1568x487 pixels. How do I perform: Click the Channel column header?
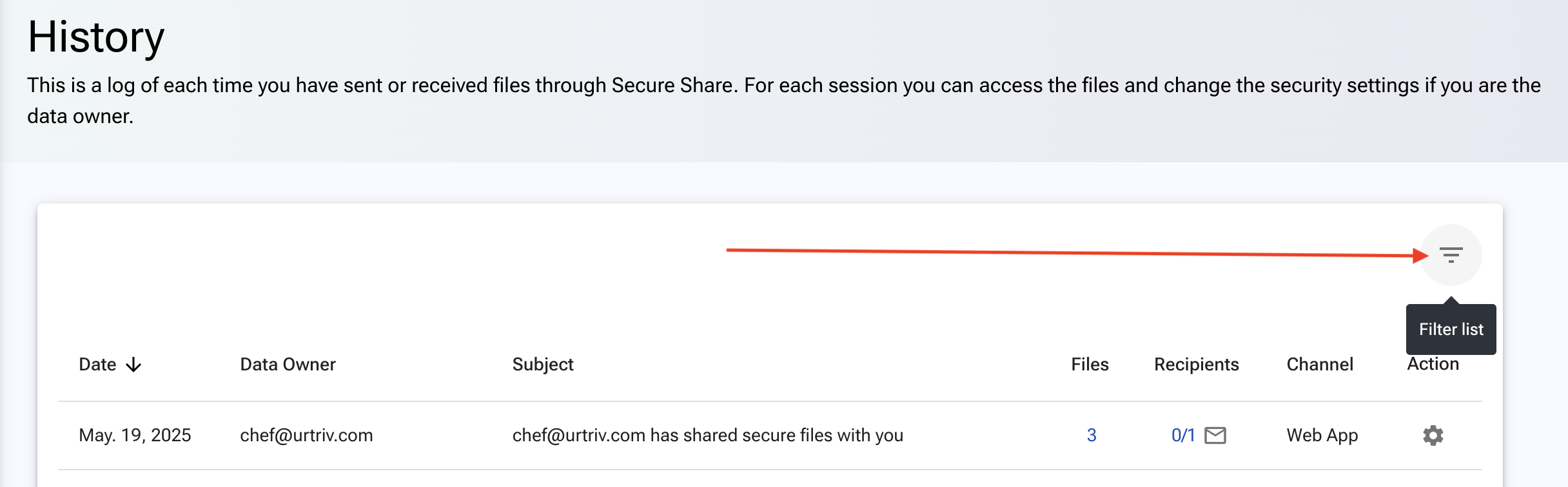tap(1320, 365)
